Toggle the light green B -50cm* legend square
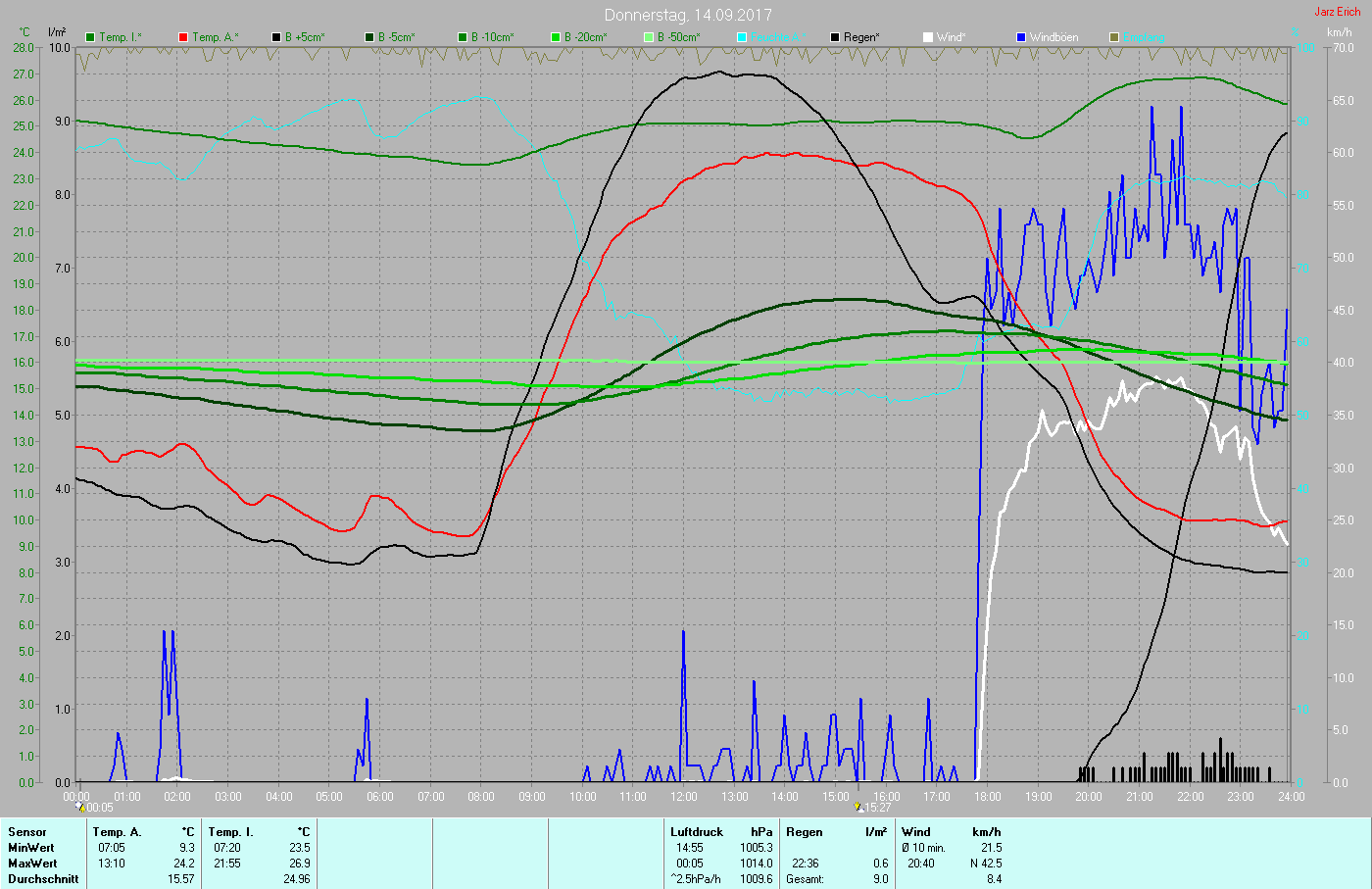The width and height of the screenshot is (1372, 889). (649, 37)
